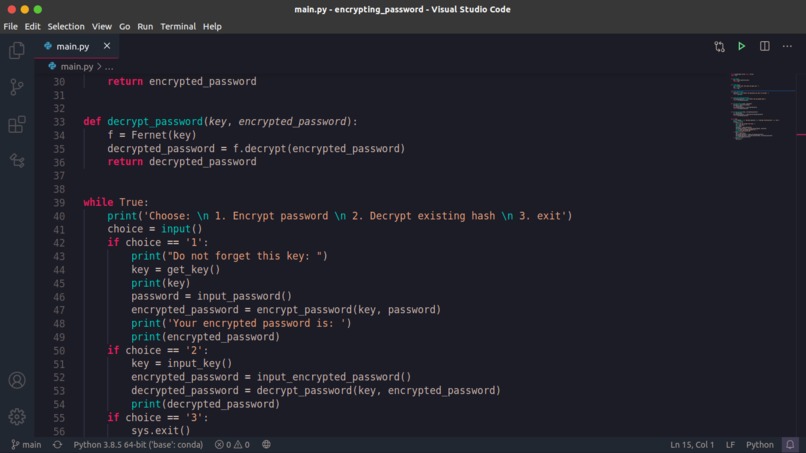Open the Source Control view
The image size is (806, 453).
(17, 87)
